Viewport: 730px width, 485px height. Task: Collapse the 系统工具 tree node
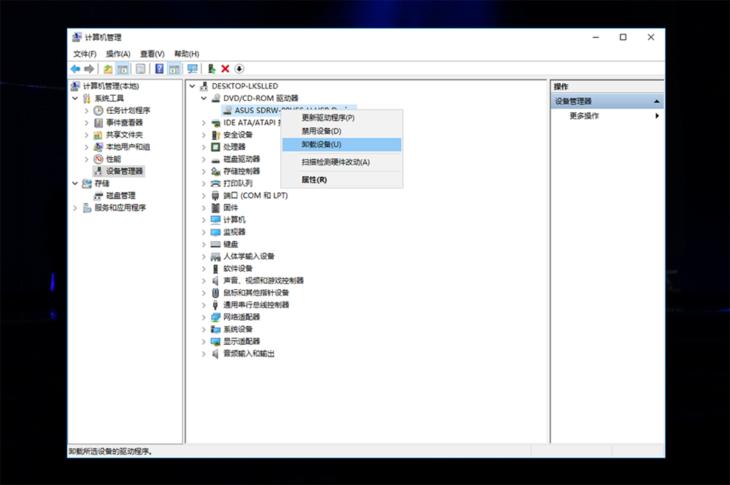[x=75, y=98]
